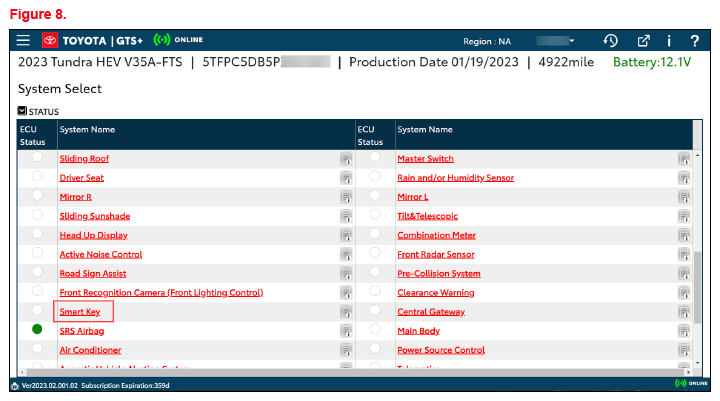Image resolution: width=720 pixels, height=401 pixels.
Task: Click info icon for Power Source Control row
Action: point(684,350)
